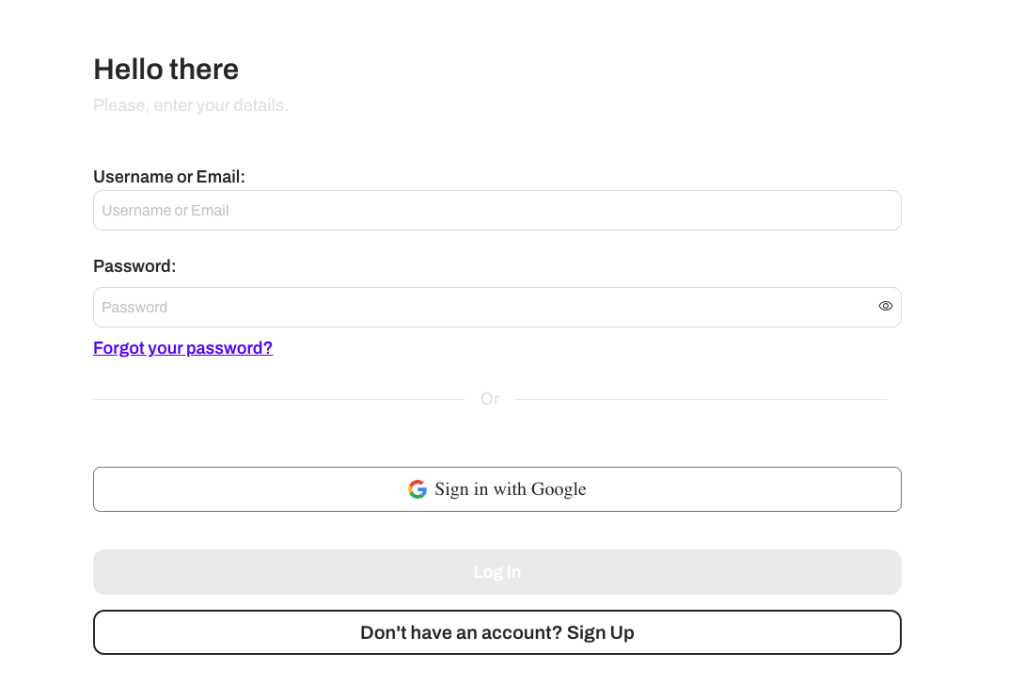Click the colorful Google G logo
Viewport: 1024px width, 685px height.
tap(417, 489)
